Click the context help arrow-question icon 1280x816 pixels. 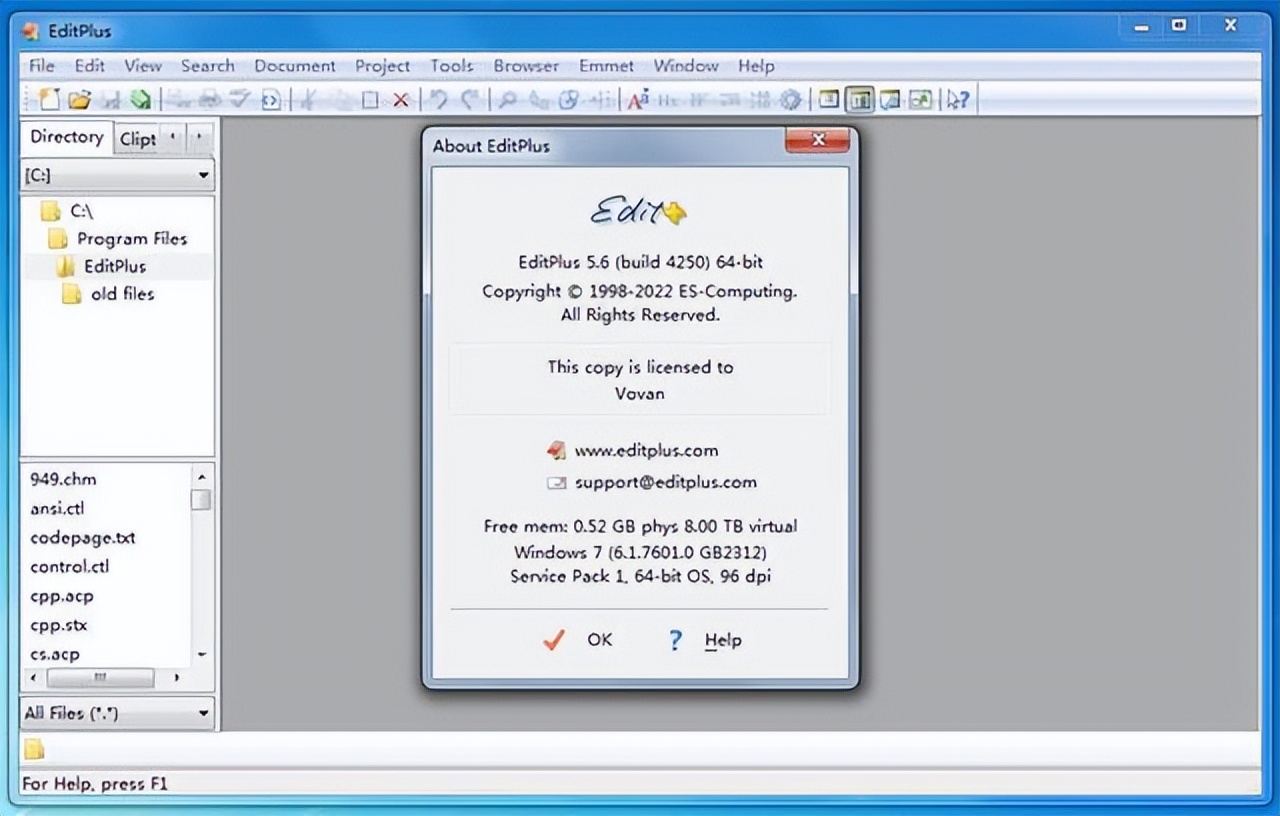[x=958, y=99]
